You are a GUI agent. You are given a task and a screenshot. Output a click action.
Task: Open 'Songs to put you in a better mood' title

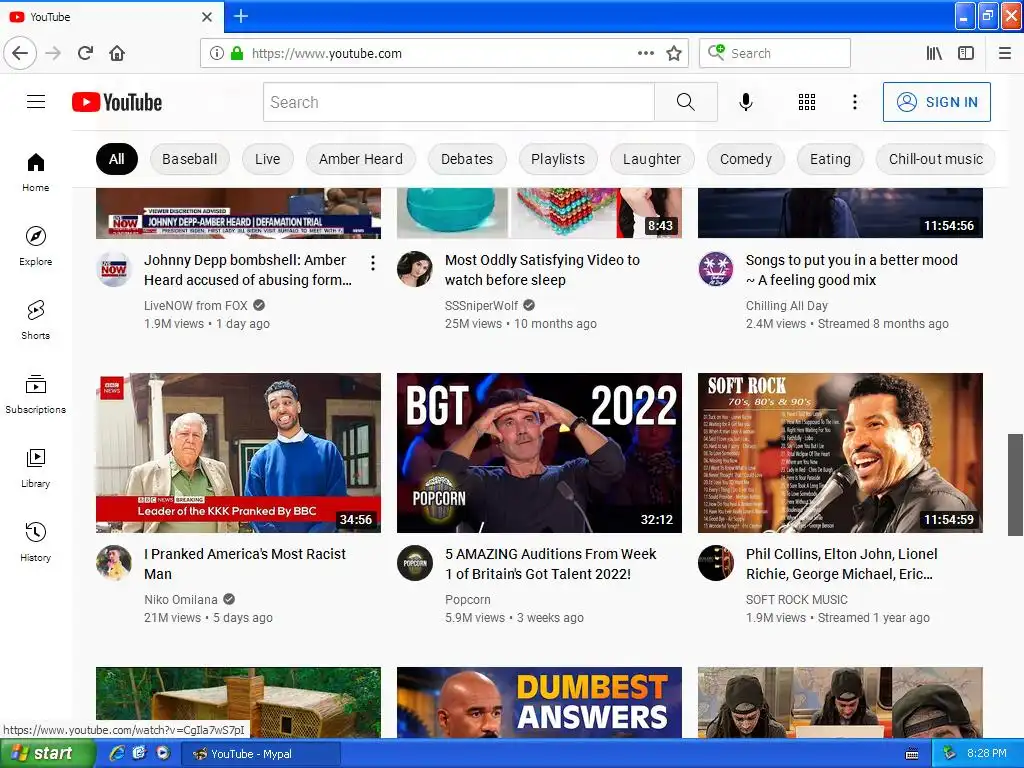click(852, 270)
